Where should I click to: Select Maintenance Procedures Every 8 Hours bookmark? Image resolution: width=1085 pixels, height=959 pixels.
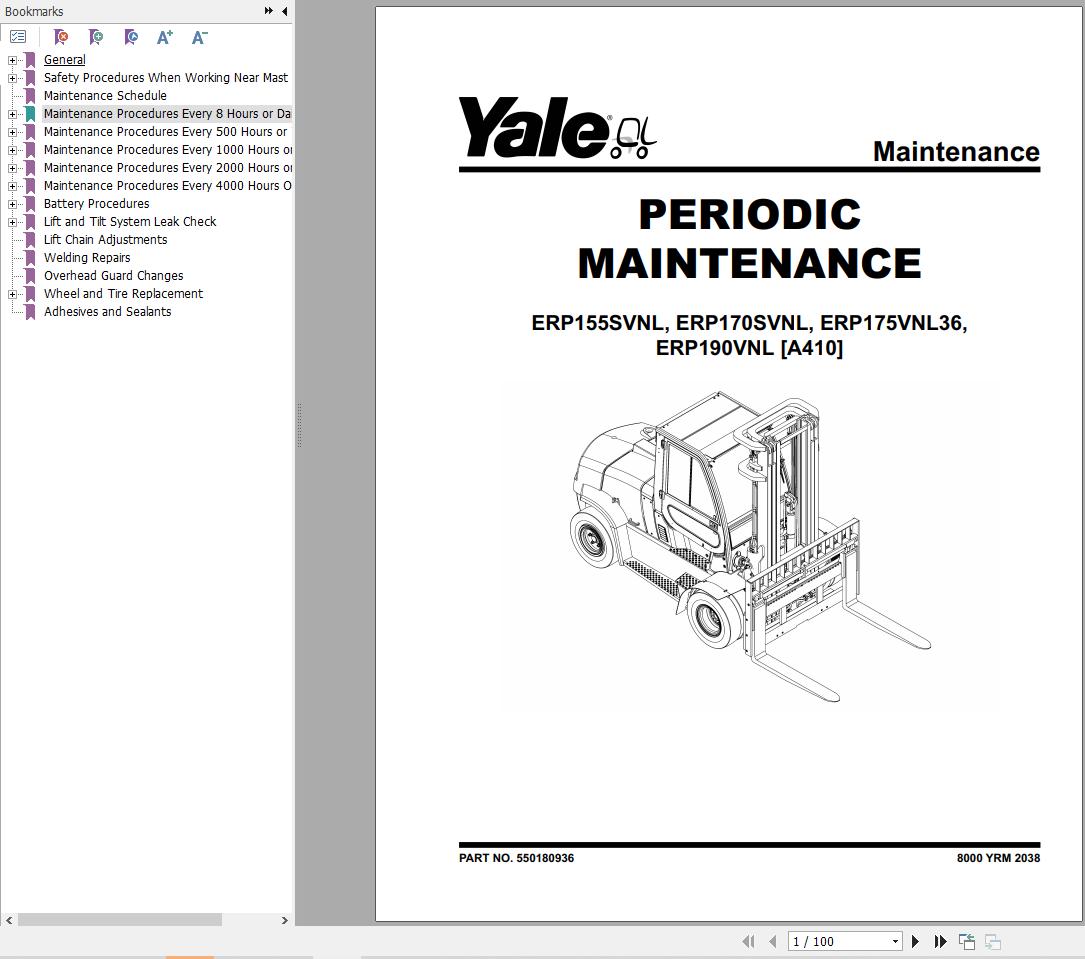point(167,113)
